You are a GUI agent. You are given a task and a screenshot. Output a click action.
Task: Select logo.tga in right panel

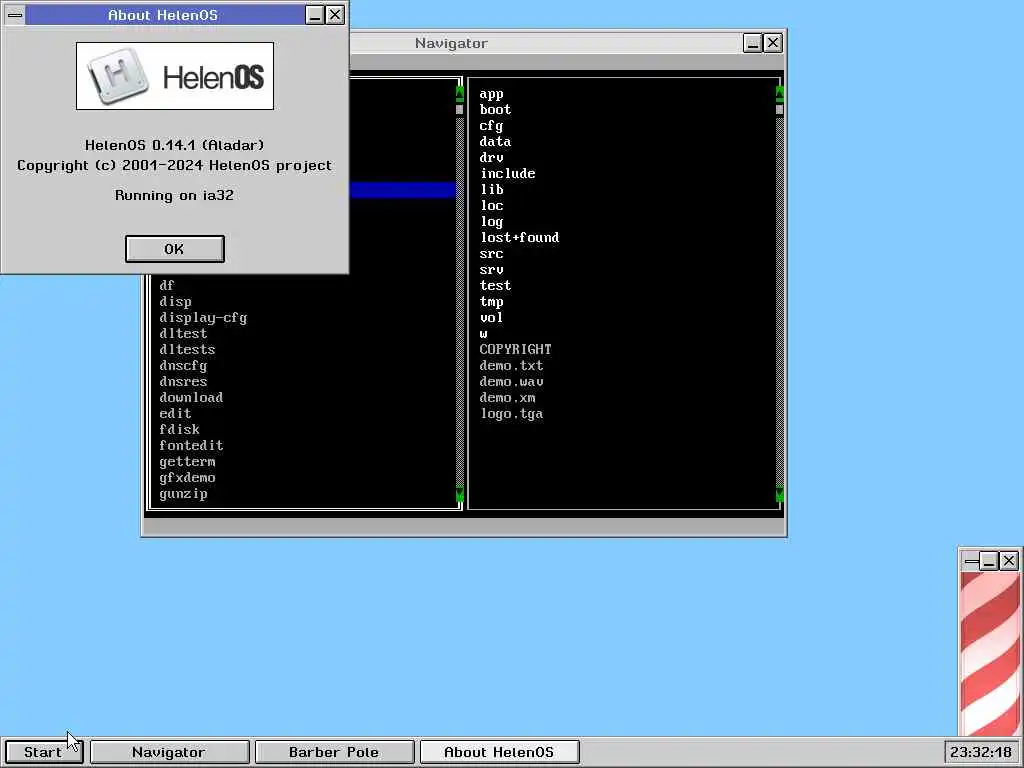[511, 414]
